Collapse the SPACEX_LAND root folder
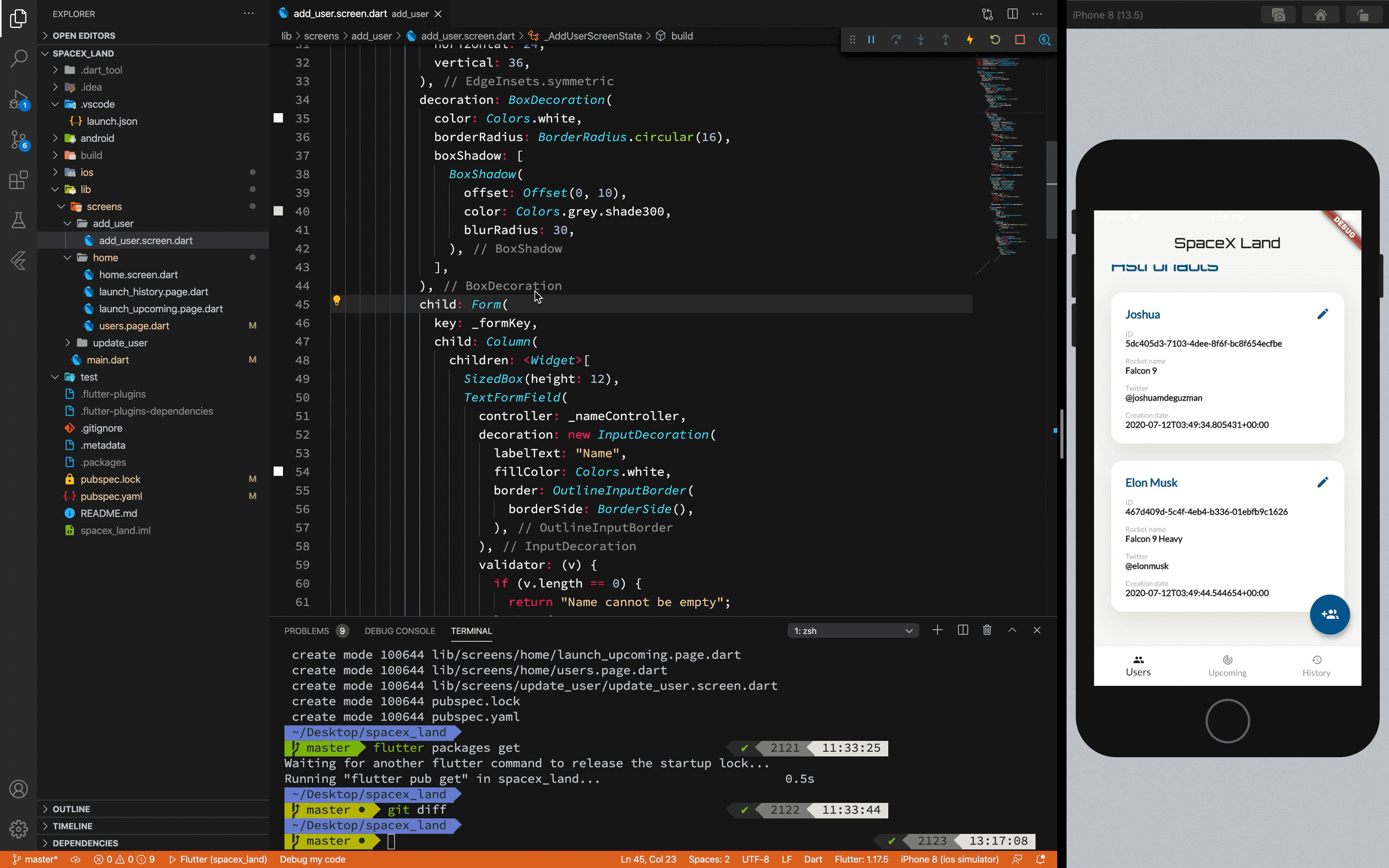Screen dimensions: 1389x868 pyautogui.click(x=153, y=53)
